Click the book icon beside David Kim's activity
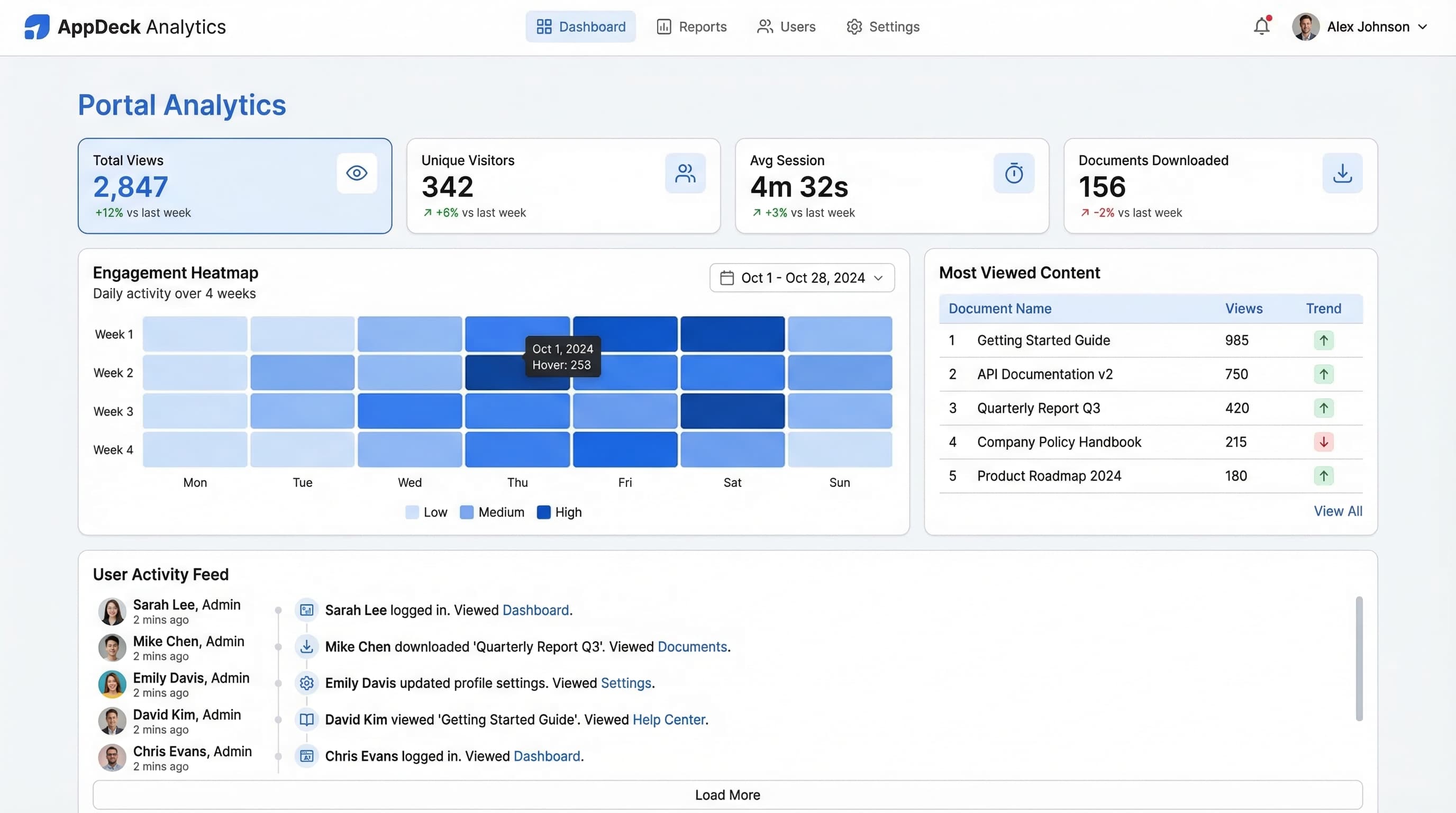 pyautogui.click(x=306, y=719)
